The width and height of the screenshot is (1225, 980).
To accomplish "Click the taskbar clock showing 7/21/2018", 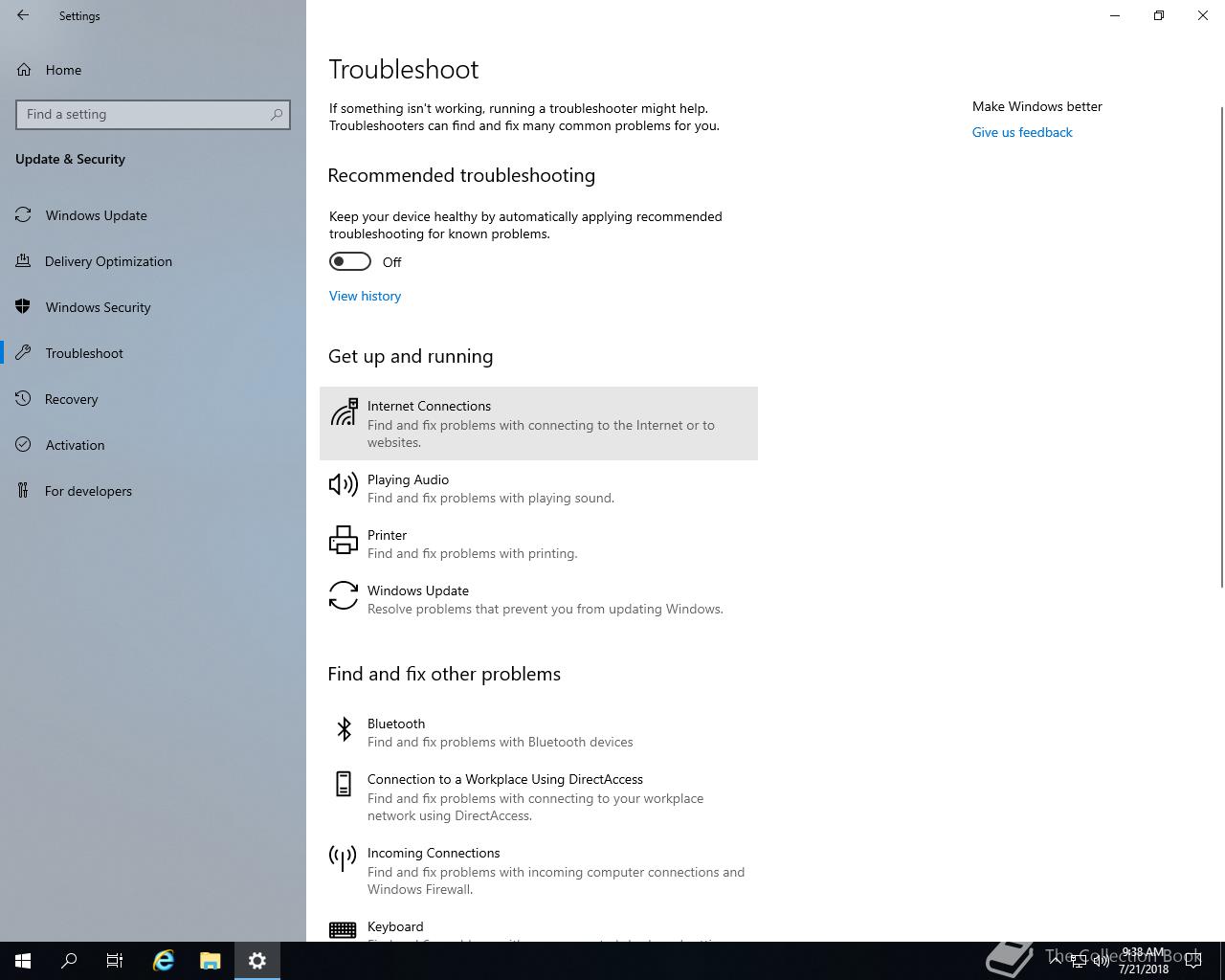I will [1144, 961].
